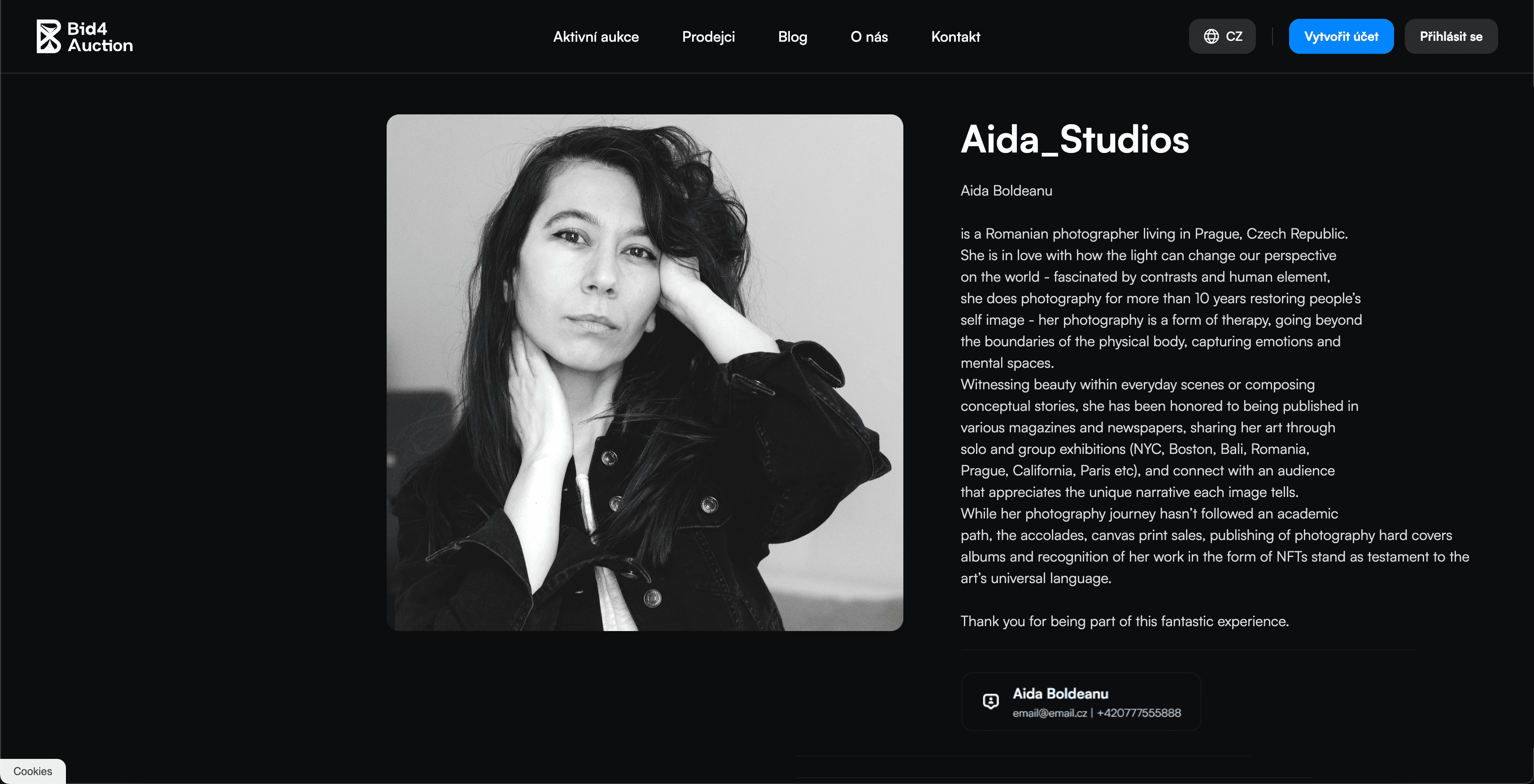The image size is (1534, 784).
Task: Click the contact card person icon
Action: [990, 701]
